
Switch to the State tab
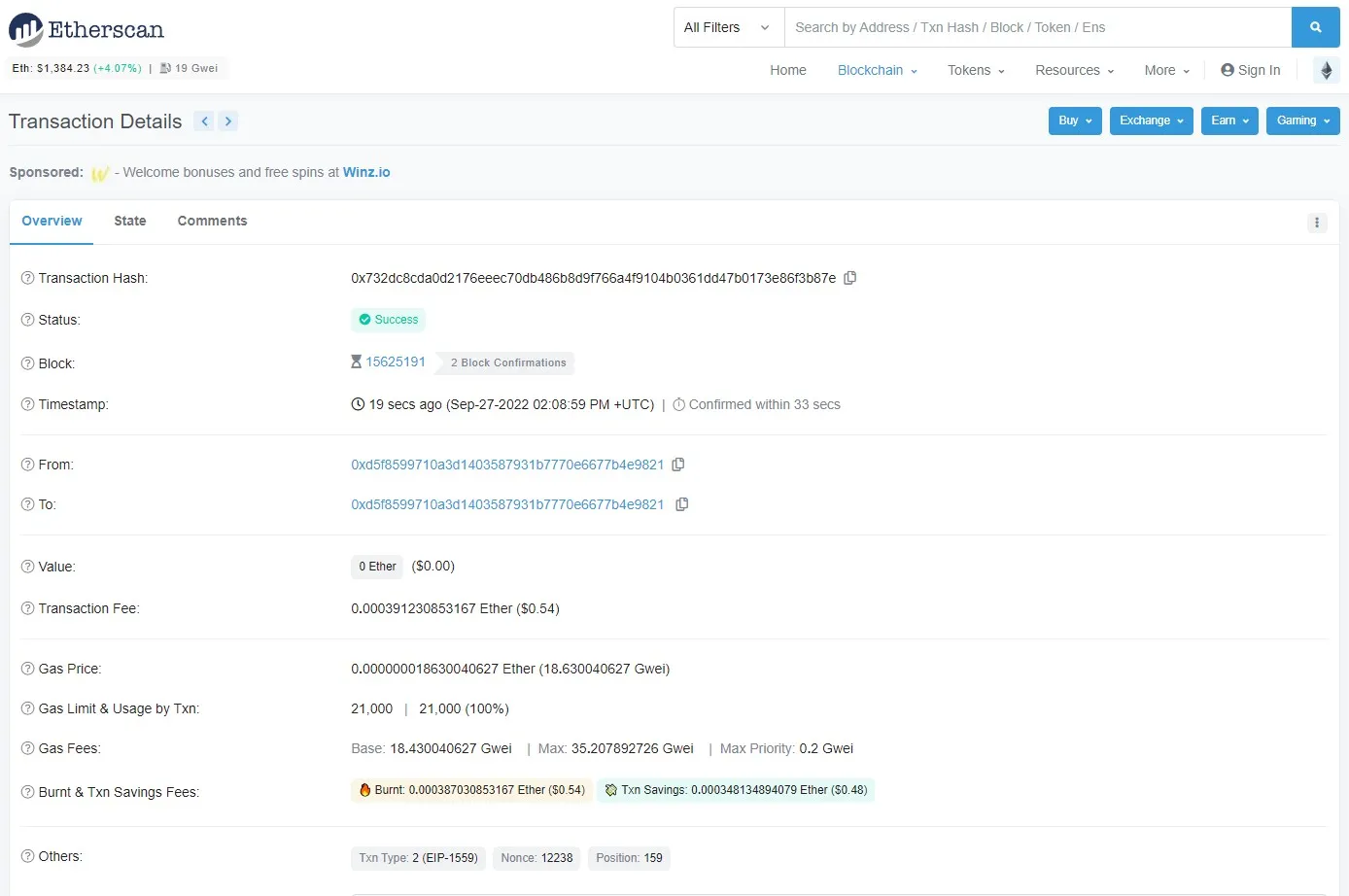click(130, 221)
